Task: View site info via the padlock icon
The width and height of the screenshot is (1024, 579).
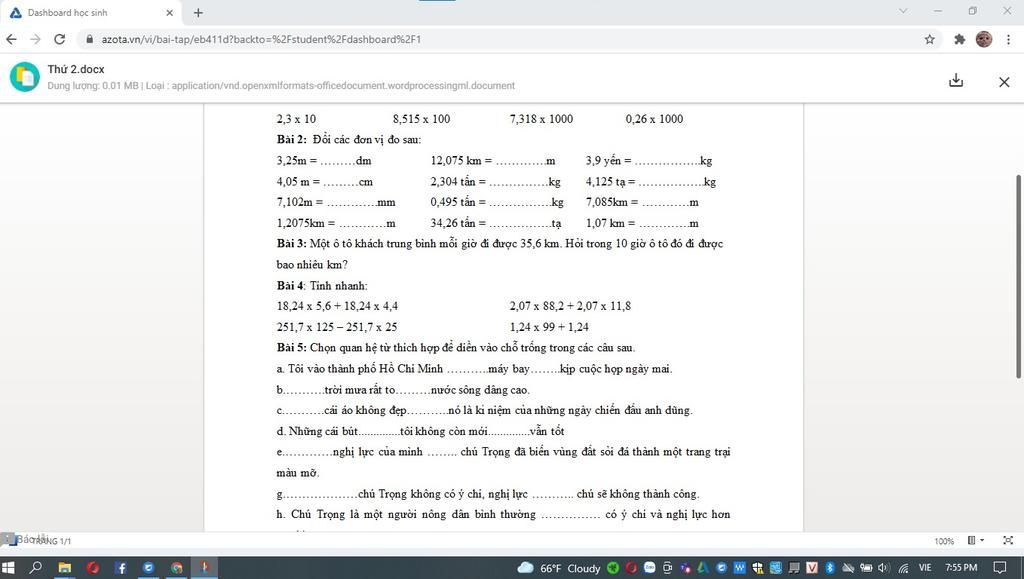Action: [89, 39]
